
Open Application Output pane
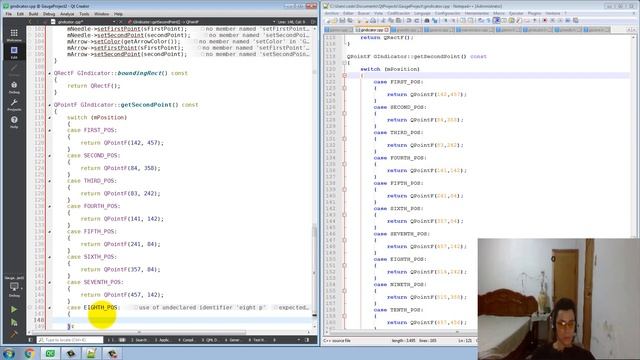click(163, 340)
